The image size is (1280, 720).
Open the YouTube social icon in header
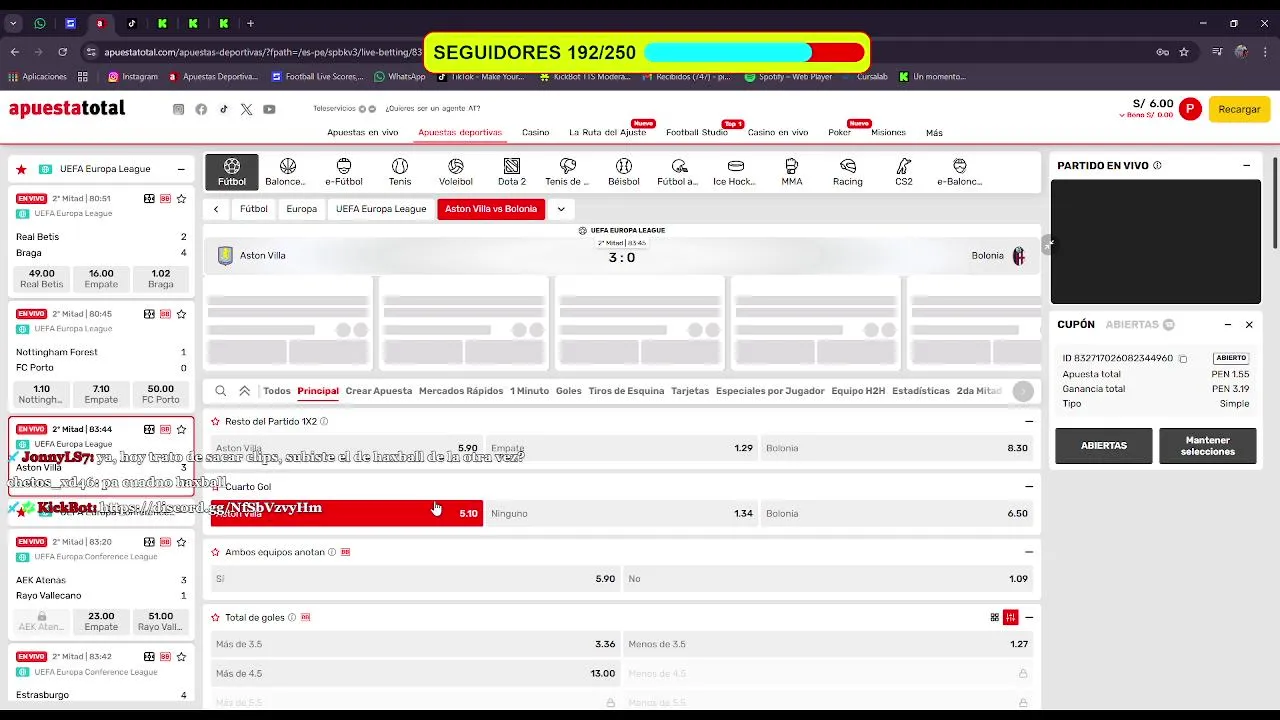[x=269, y=109]
